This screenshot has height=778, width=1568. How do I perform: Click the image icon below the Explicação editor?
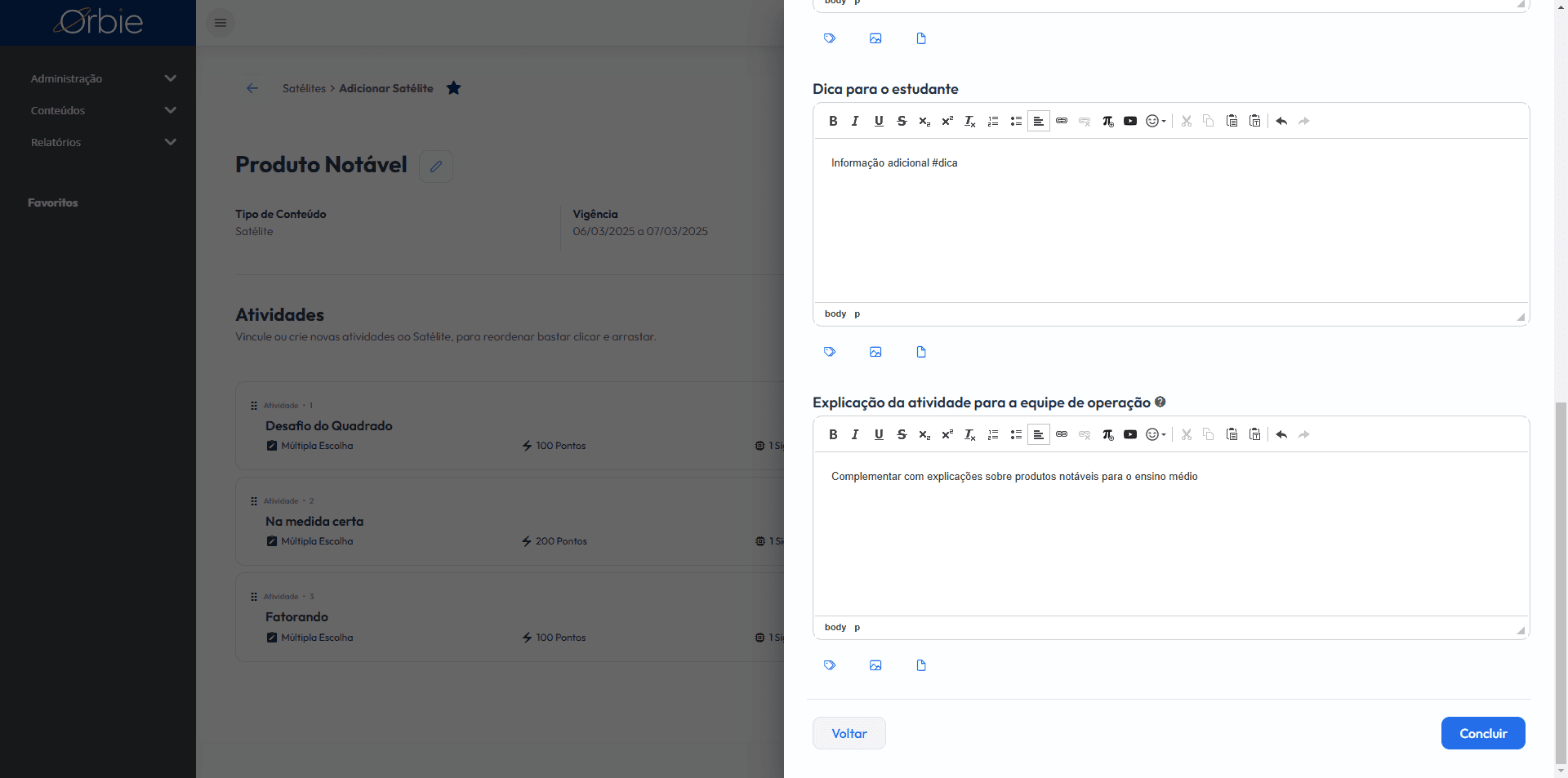click(875, 665)
